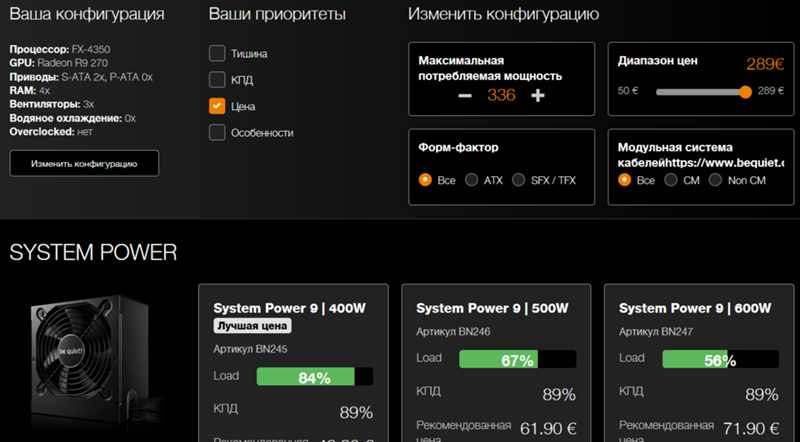Enable the Особенности priority checkbox

pyautogui.click(x=217, y=133)
